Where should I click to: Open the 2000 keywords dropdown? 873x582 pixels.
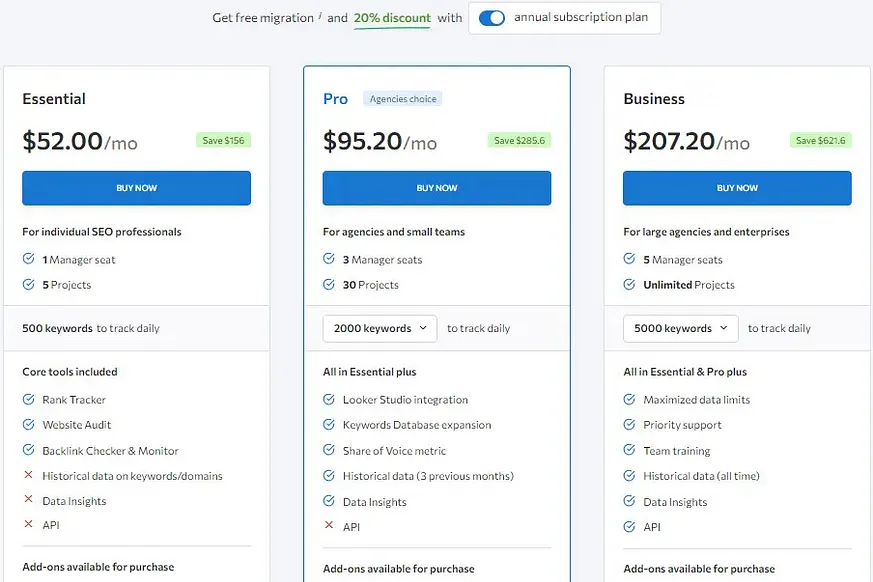380,329
